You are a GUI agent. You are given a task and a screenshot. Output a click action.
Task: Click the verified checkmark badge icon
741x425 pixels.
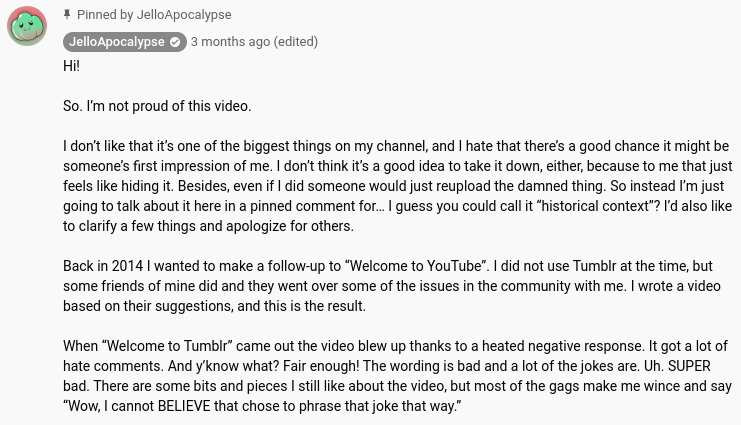click(175, 42)
